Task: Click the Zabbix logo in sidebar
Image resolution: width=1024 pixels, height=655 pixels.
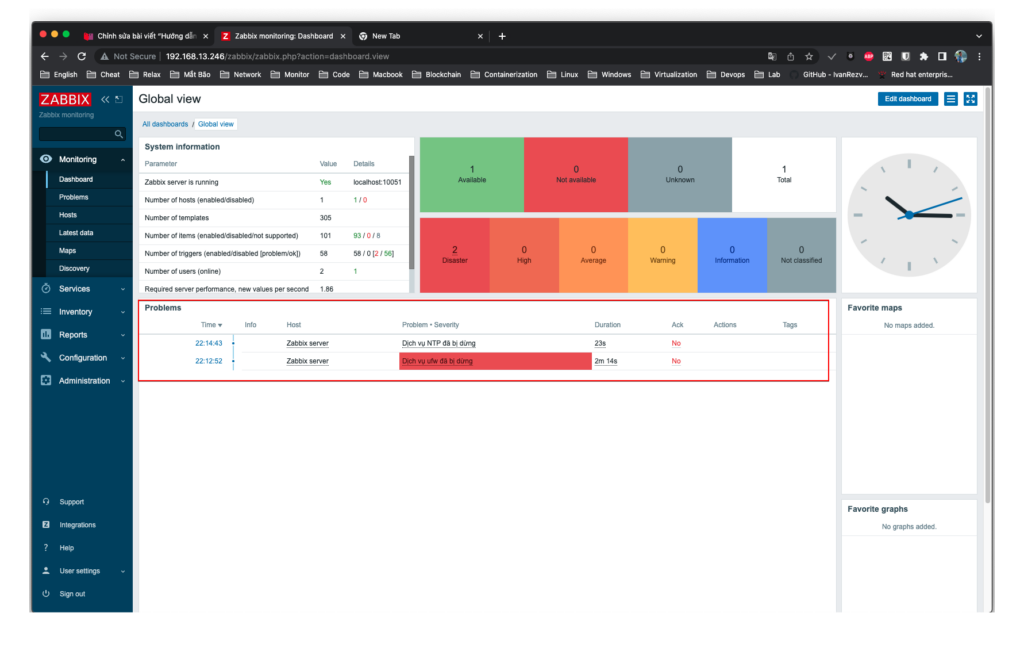Action: (x=65, y=99)
